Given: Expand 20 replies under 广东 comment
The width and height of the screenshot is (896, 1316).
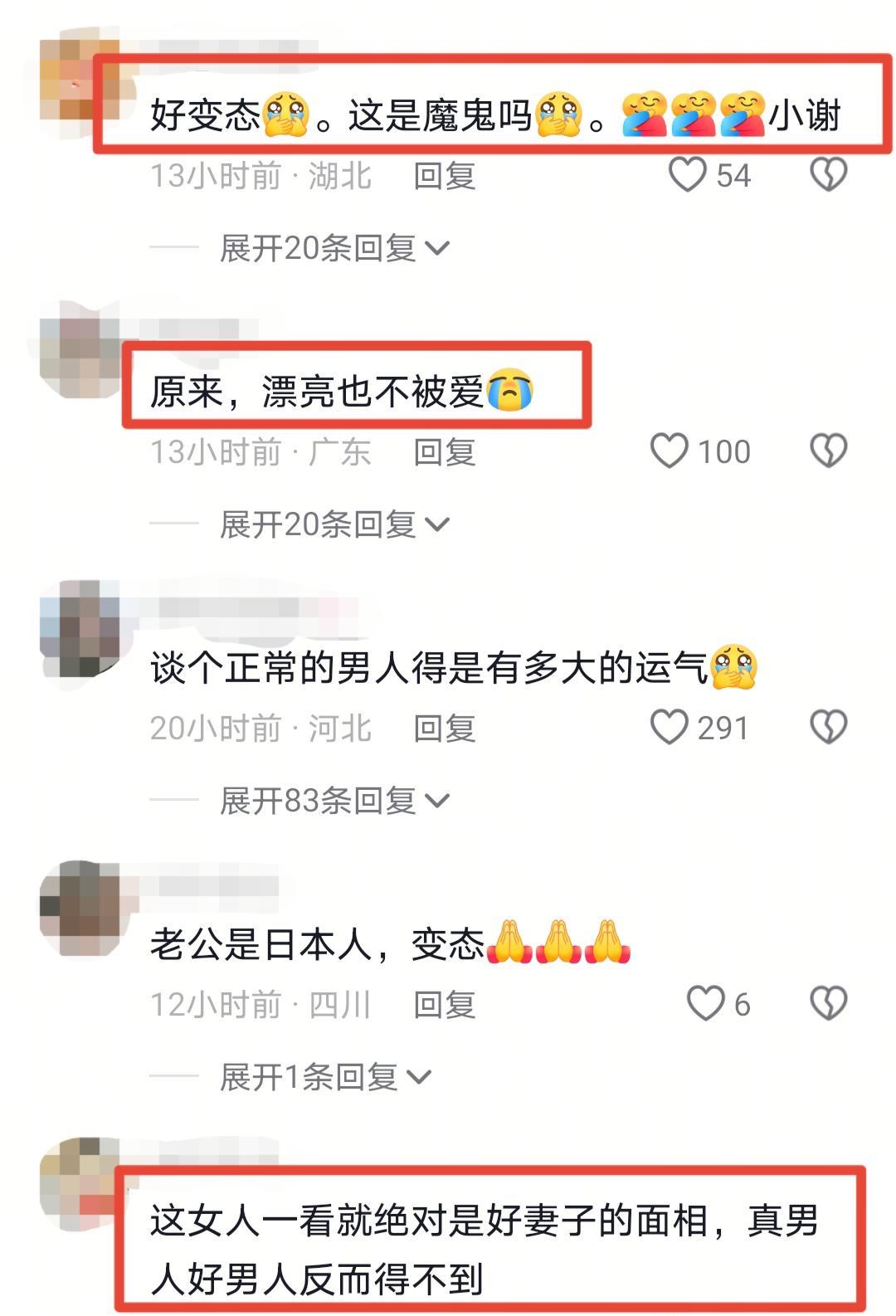Looking at the screenshot, I should (x=334, y=524).
